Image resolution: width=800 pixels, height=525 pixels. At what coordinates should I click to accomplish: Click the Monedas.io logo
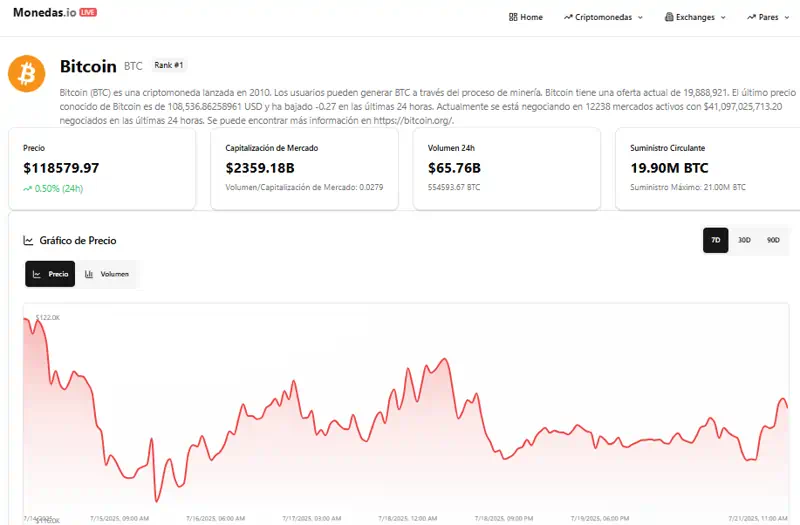44,12
